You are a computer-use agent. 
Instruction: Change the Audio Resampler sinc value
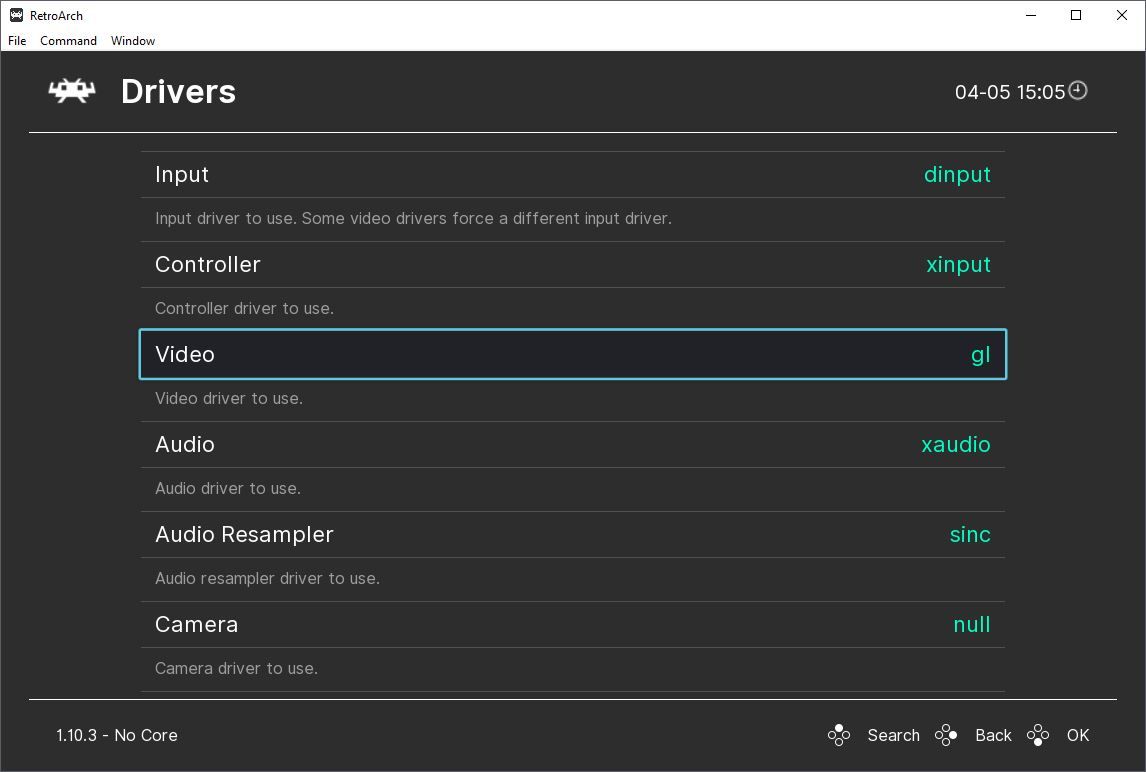pos(970,535)
